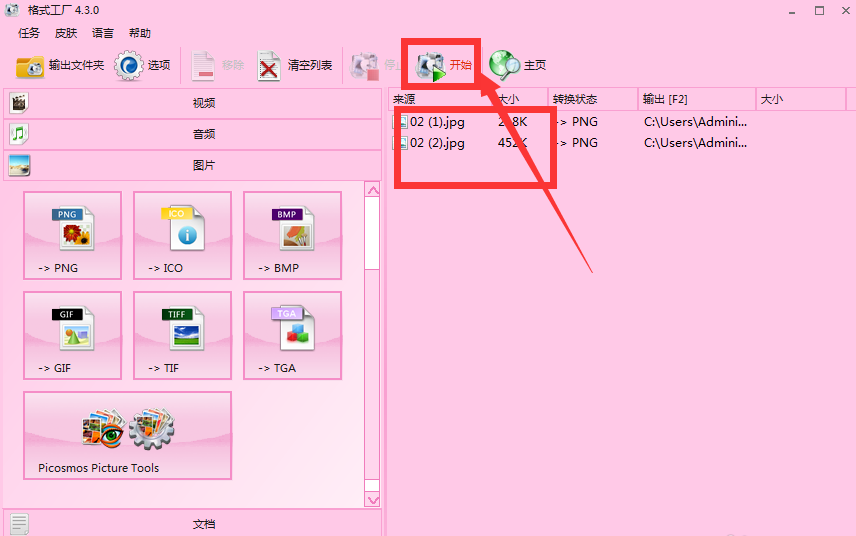
Task: Open the 输出文件夹 output folder
Action: click(60, 65)
